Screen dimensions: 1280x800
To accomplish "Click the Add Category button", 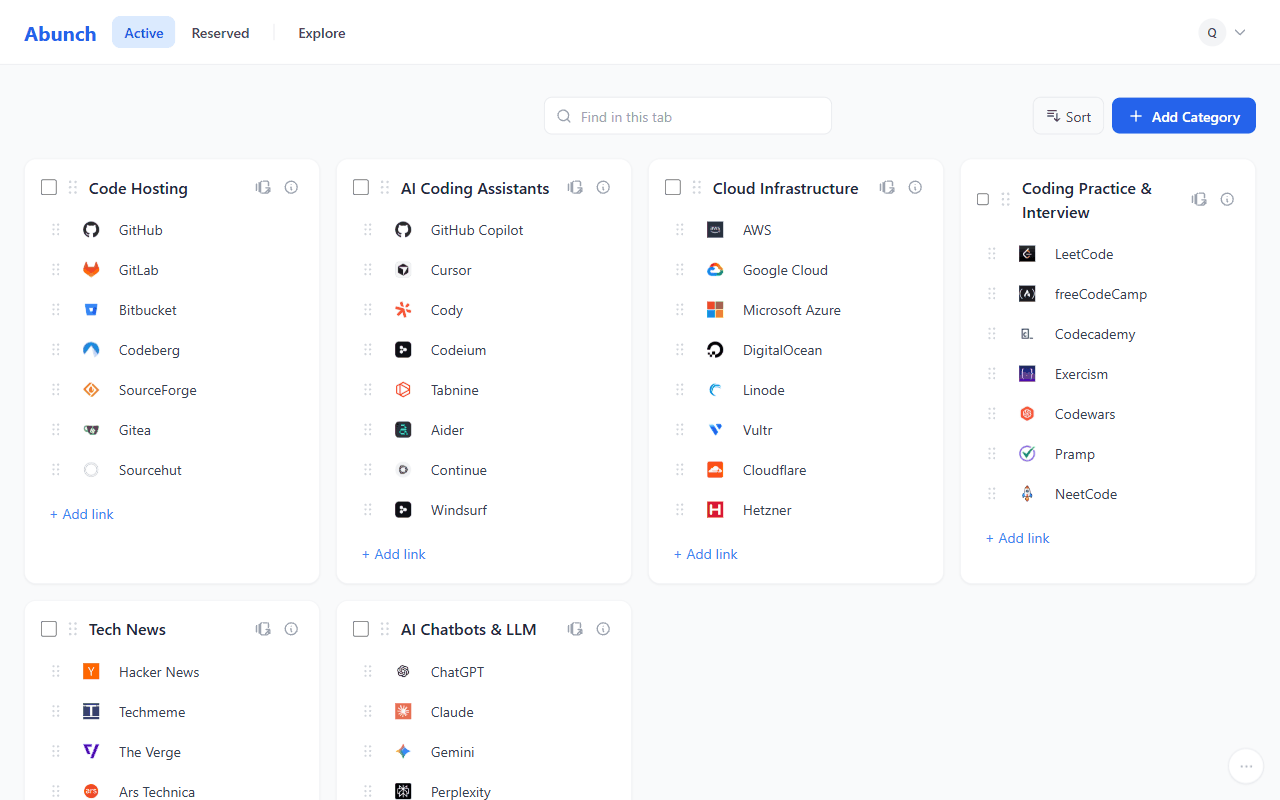I will tap(1184, 116).
